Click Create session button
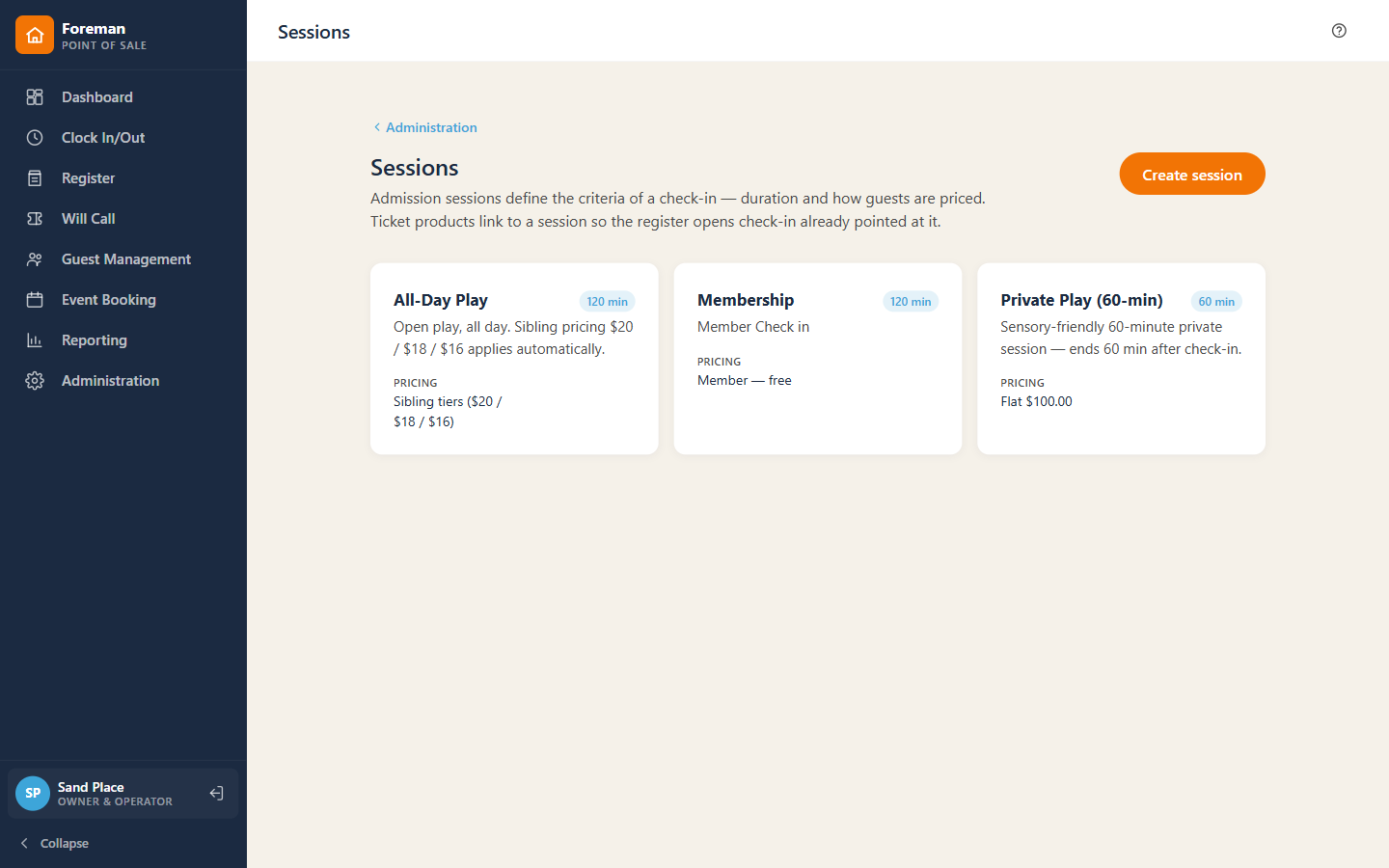 click(1192, 175)
